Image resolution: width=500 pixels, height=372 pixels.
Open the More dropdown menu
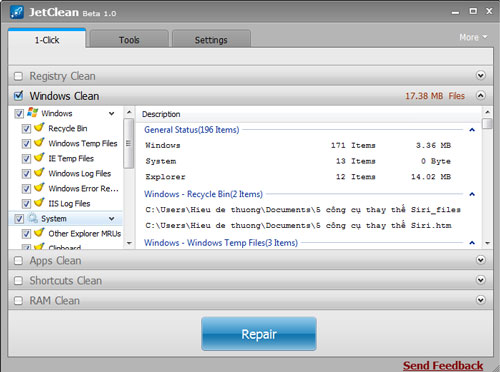point(473,37)
